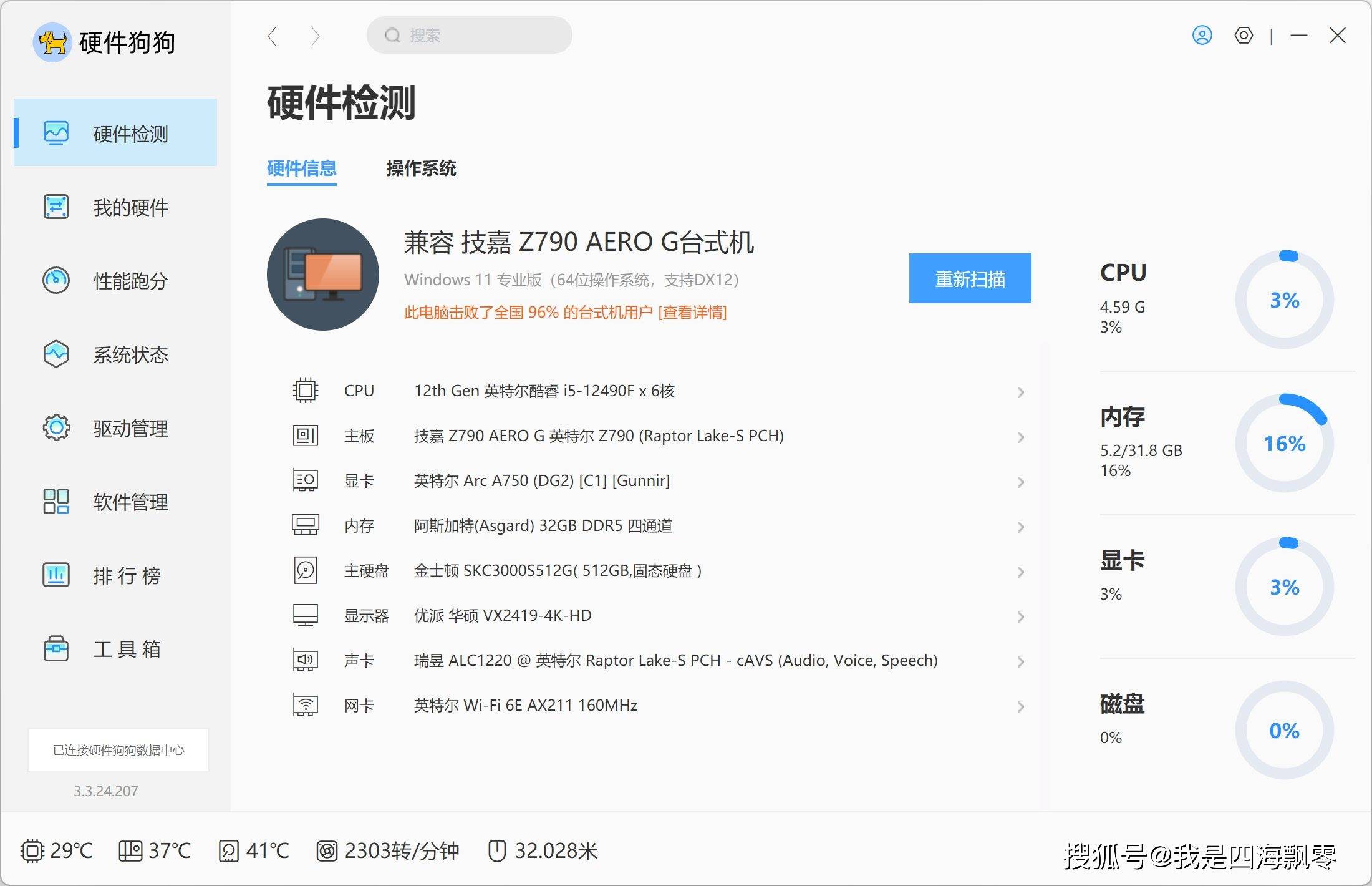The width and height of the screenshot is (1372, 886).
Task: Open the user account icon
Action: point(1202,36)
